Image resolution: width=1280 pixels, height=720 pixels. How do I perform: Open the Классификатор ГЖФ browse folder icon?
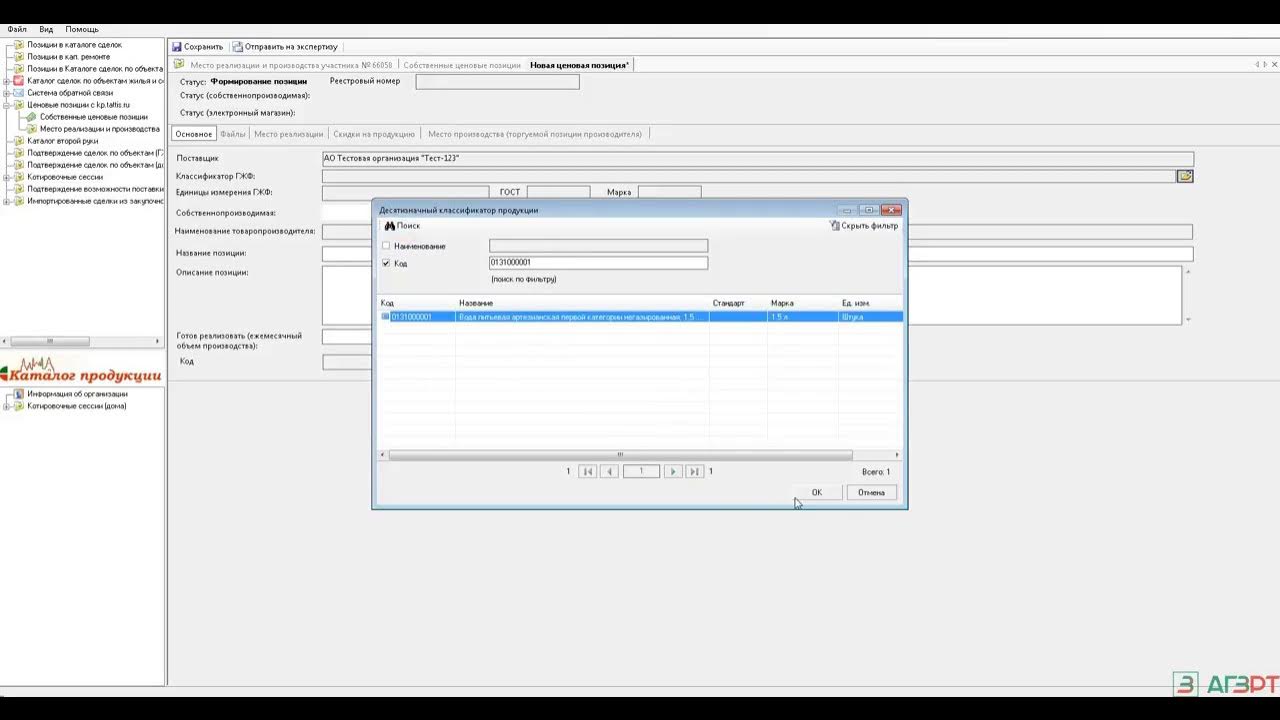[x=1185, y=176]
